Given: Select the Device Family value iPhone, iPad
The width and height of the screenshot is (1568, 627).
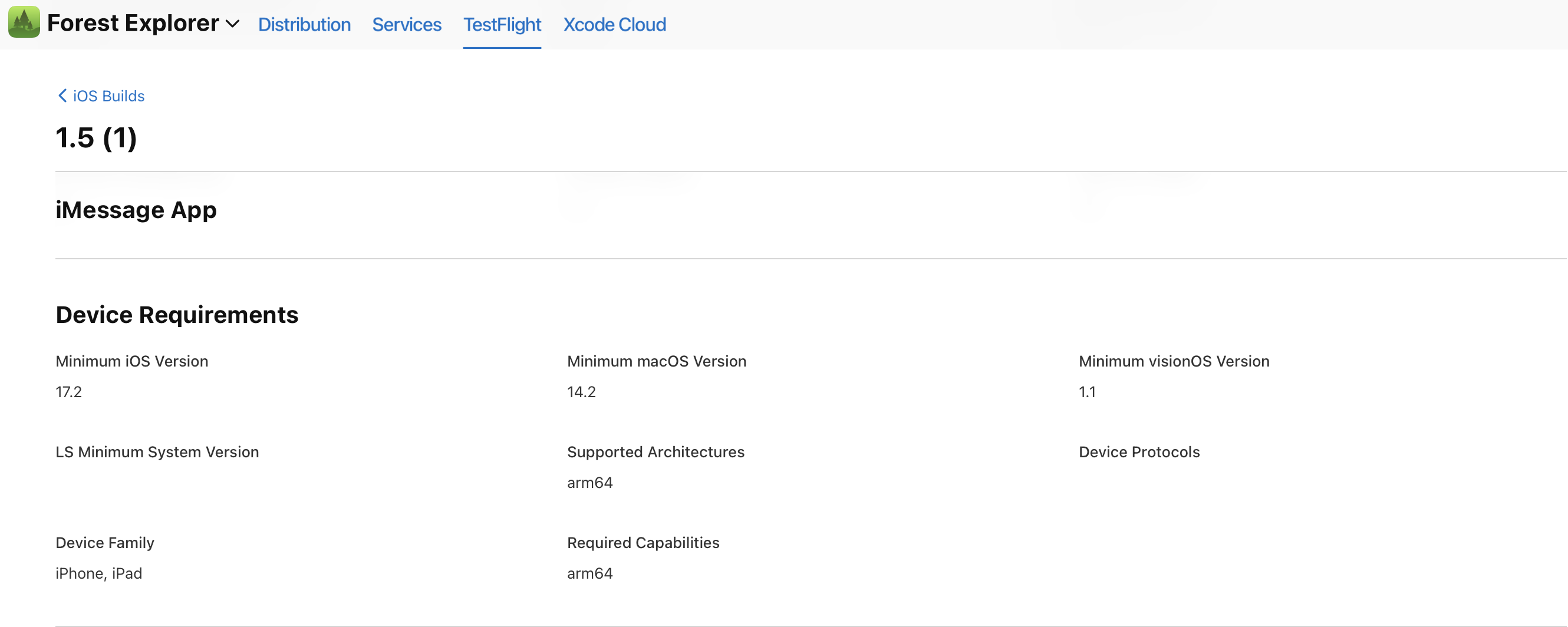Looking at the screenshot, I should point(98,573).
